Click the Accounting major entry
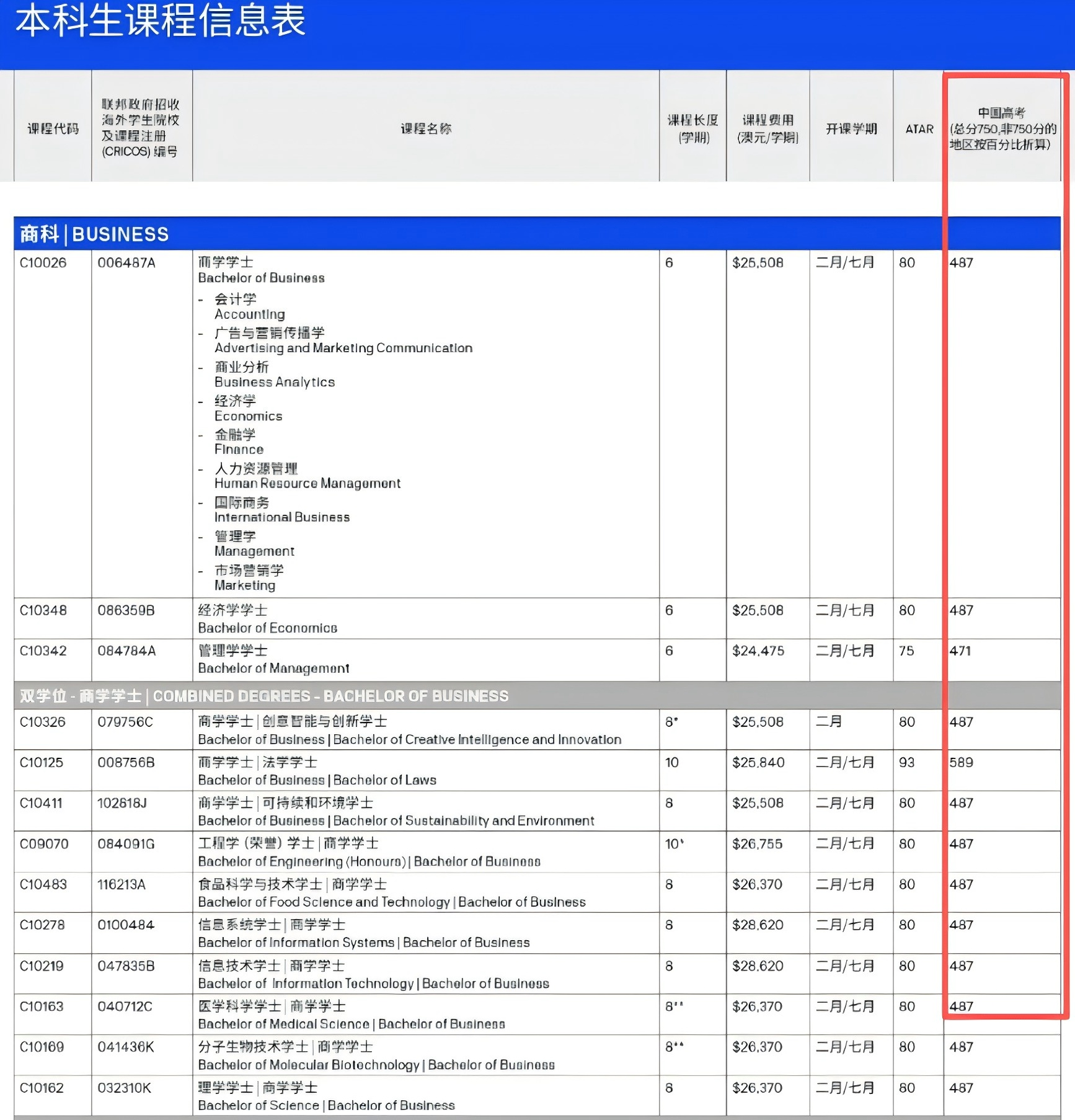The image size is (1075, 1120). point(249,314)
